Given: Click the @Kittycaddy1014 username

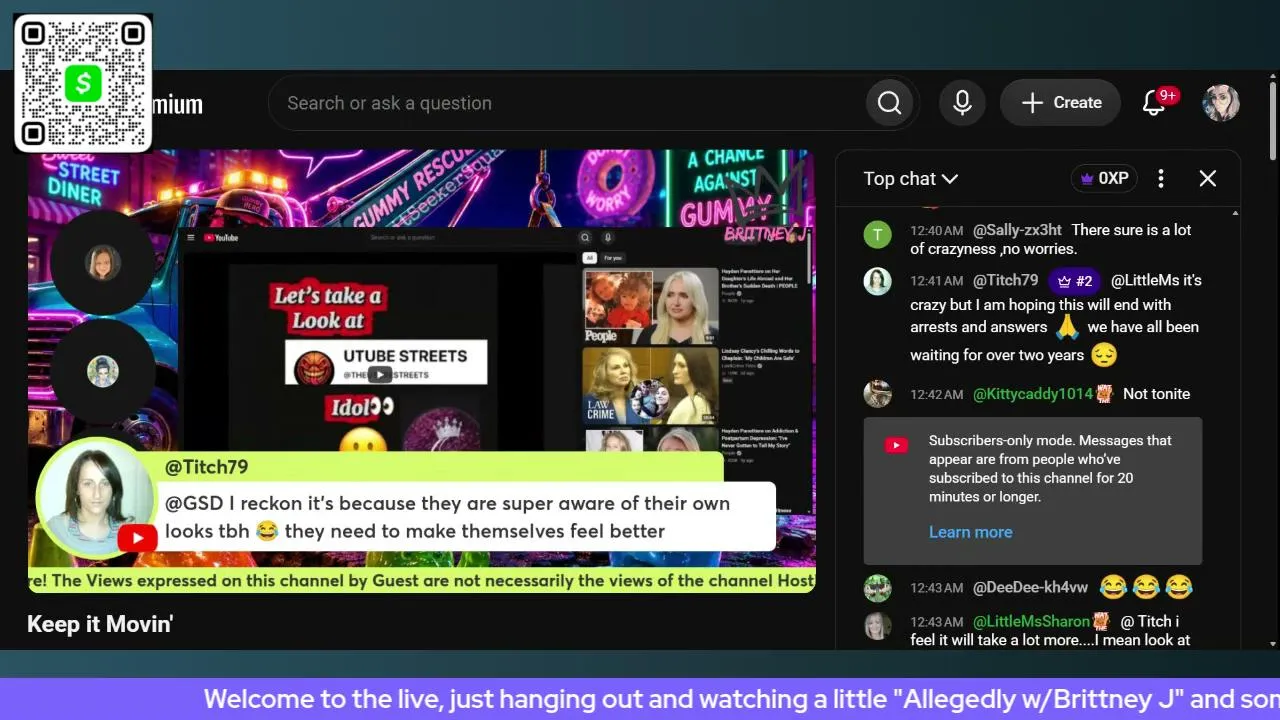Looking at the screenshot, I should [1033, 394].
